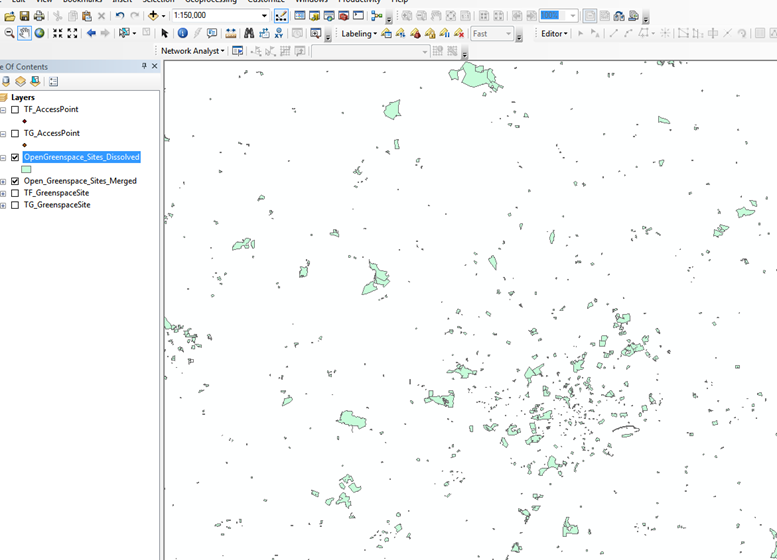Open the Labeling menu
This screenshot has height=560, width=777.
click(x=359, y=33)
